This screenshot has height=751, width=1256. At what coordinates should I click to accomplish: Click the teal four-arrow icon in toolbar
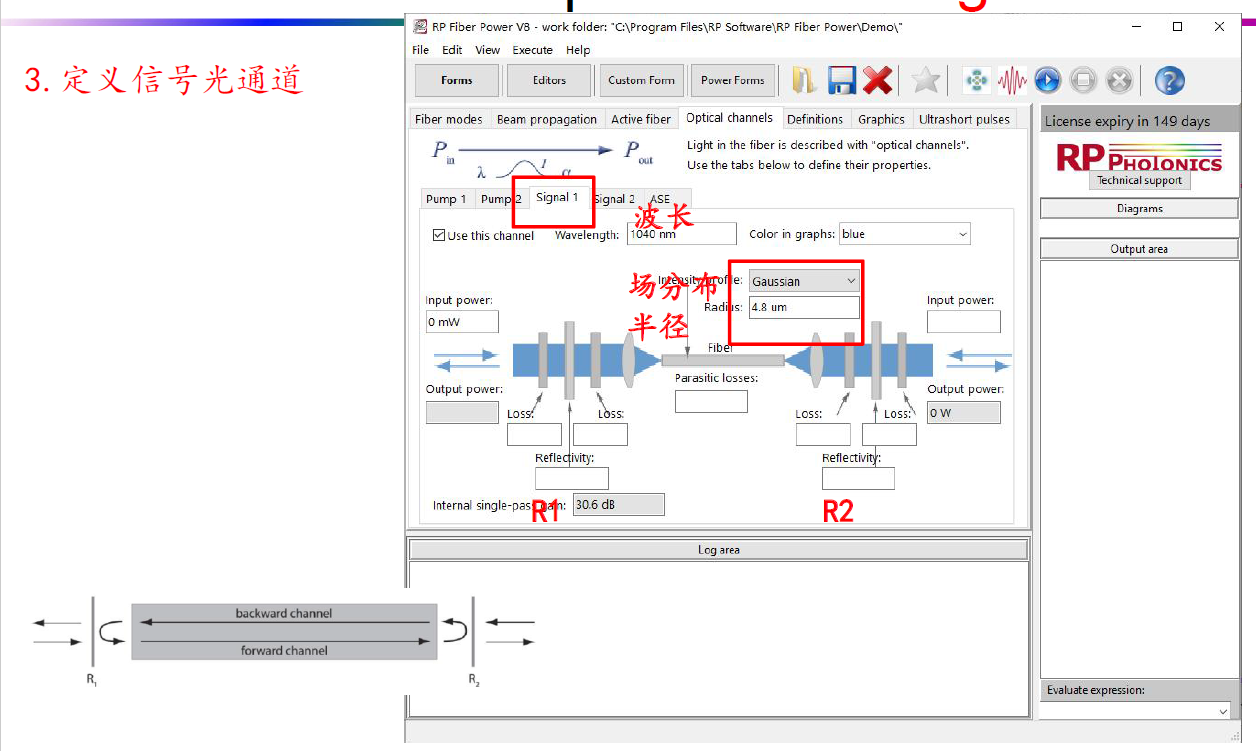coord(977,80)
